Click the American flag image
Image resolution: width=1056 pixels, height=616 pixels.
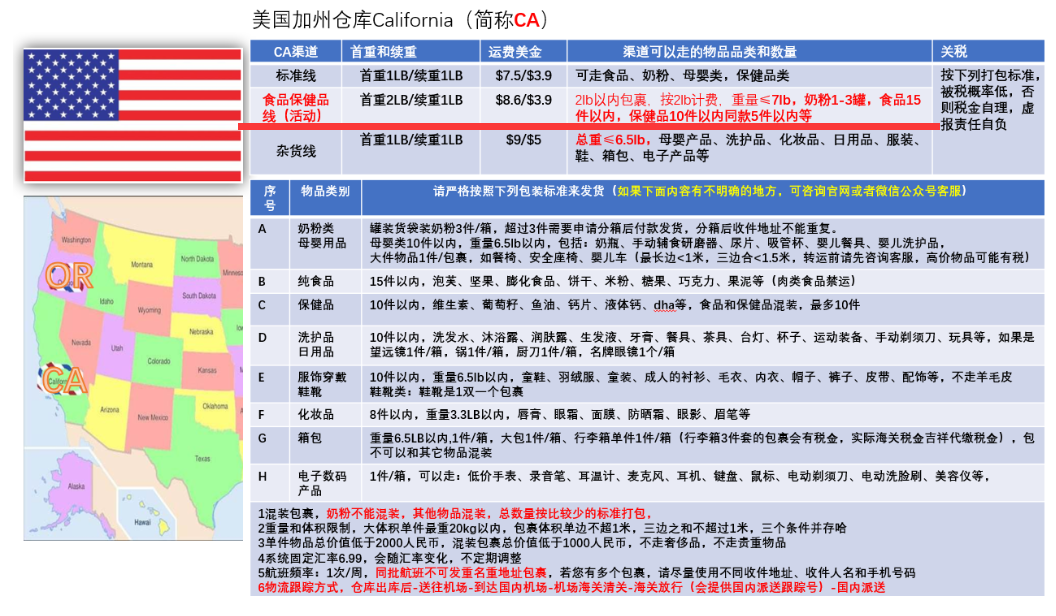tap(133, 115)
